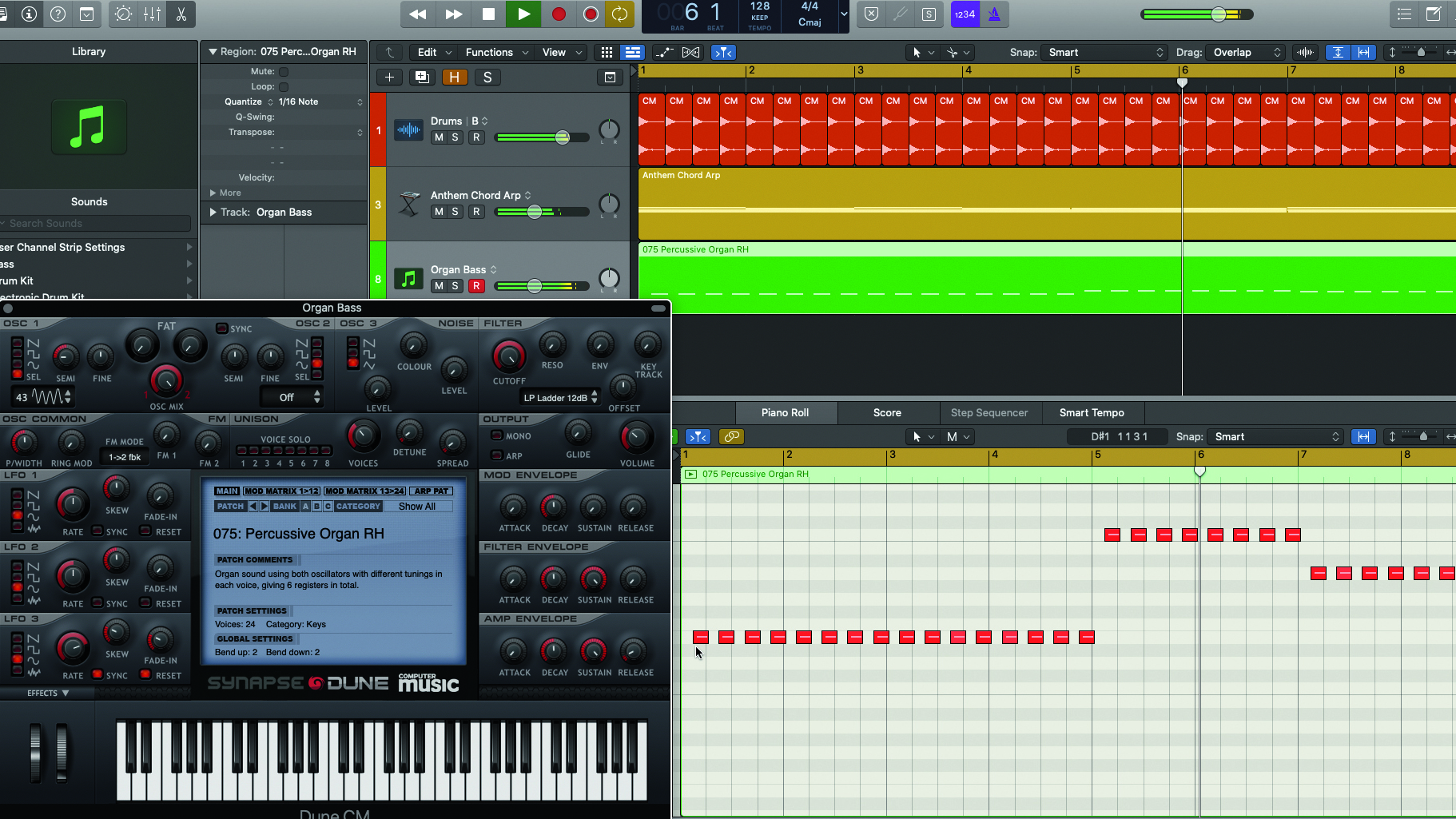Stop playback with the square button

point(488,14)
